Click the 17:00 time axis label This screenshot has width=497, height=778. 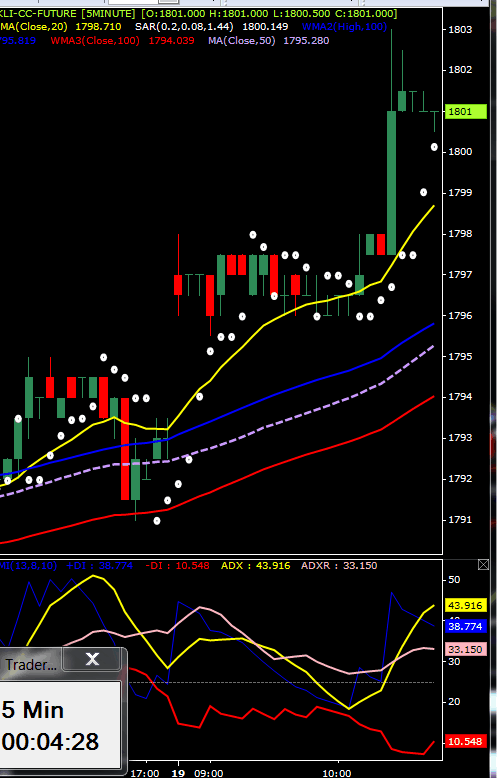pyautogui.click(x=145, y=773)
